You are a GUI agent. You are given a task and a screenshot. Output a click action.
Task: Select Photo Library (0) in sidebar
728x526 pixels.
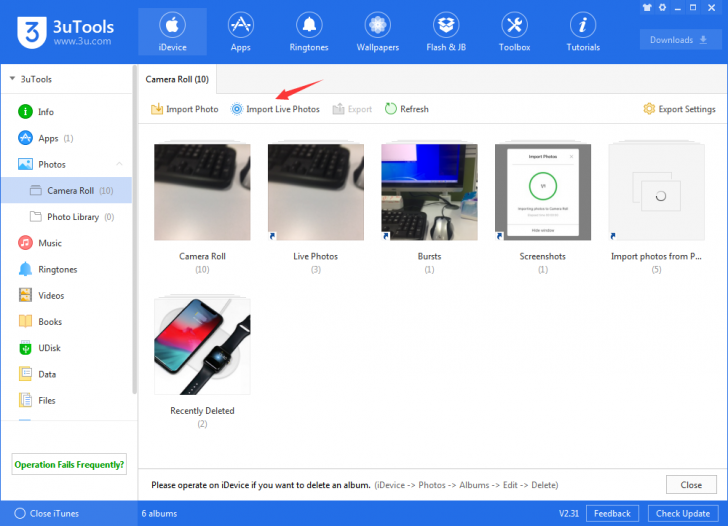(66, 217)
